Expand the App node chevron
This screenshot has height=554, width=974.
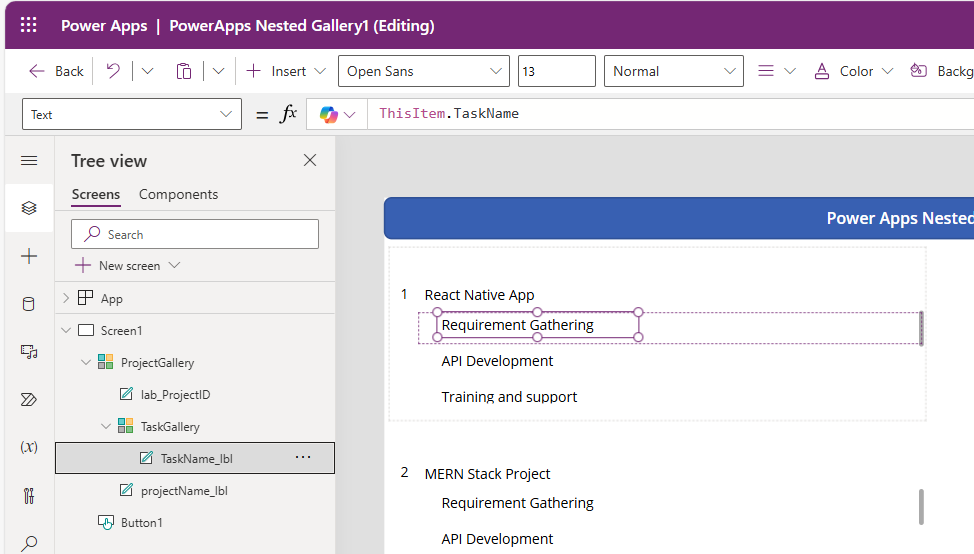66,298
